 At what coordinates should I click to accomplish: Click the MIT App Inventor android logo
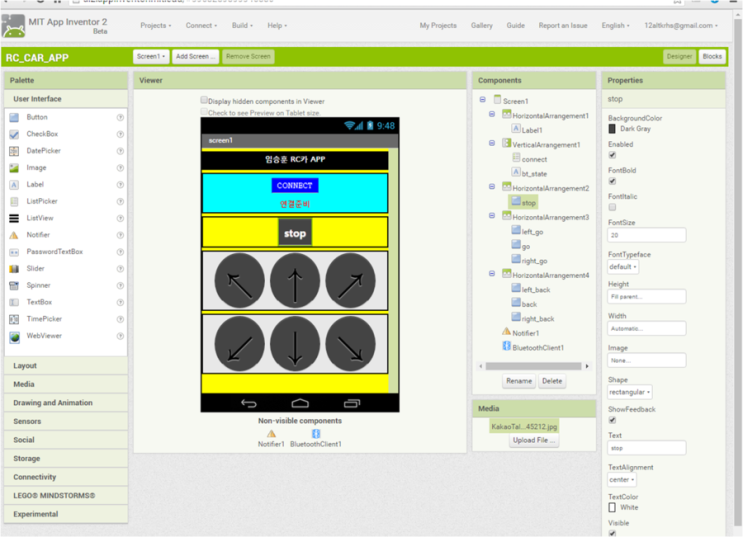point(13,26)
